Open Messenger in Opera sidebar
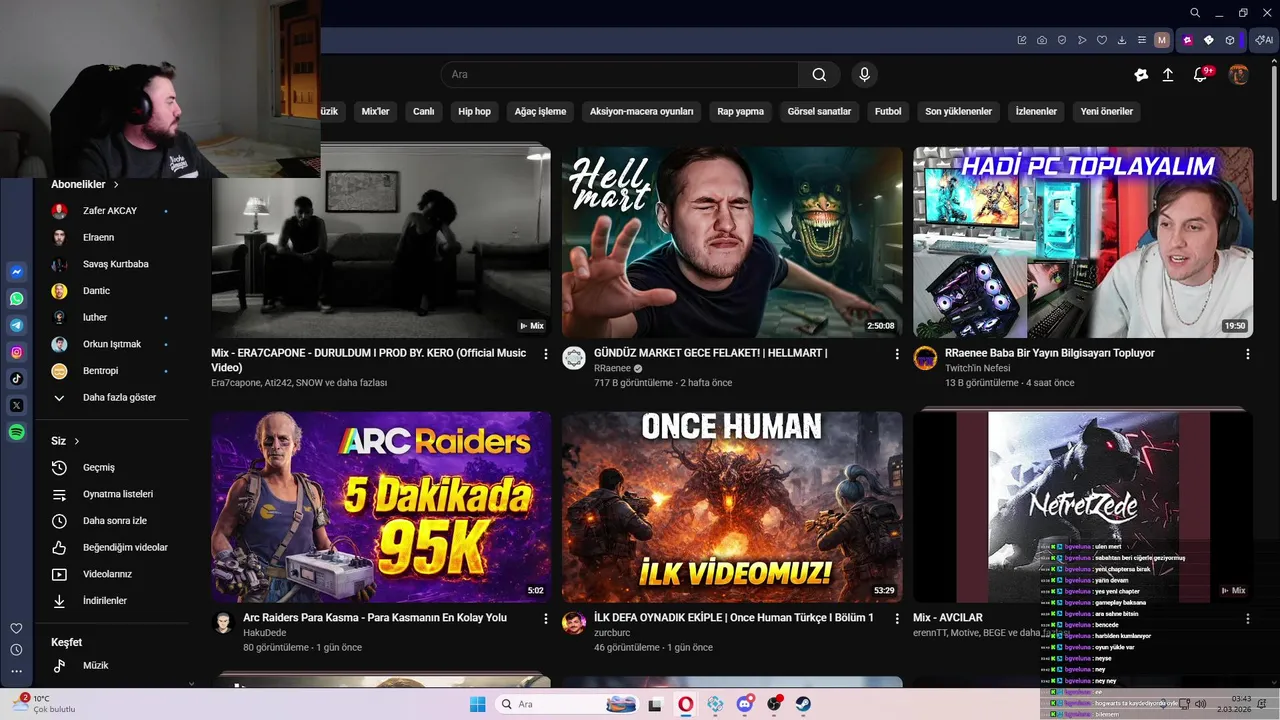 (x=17, y=272)
